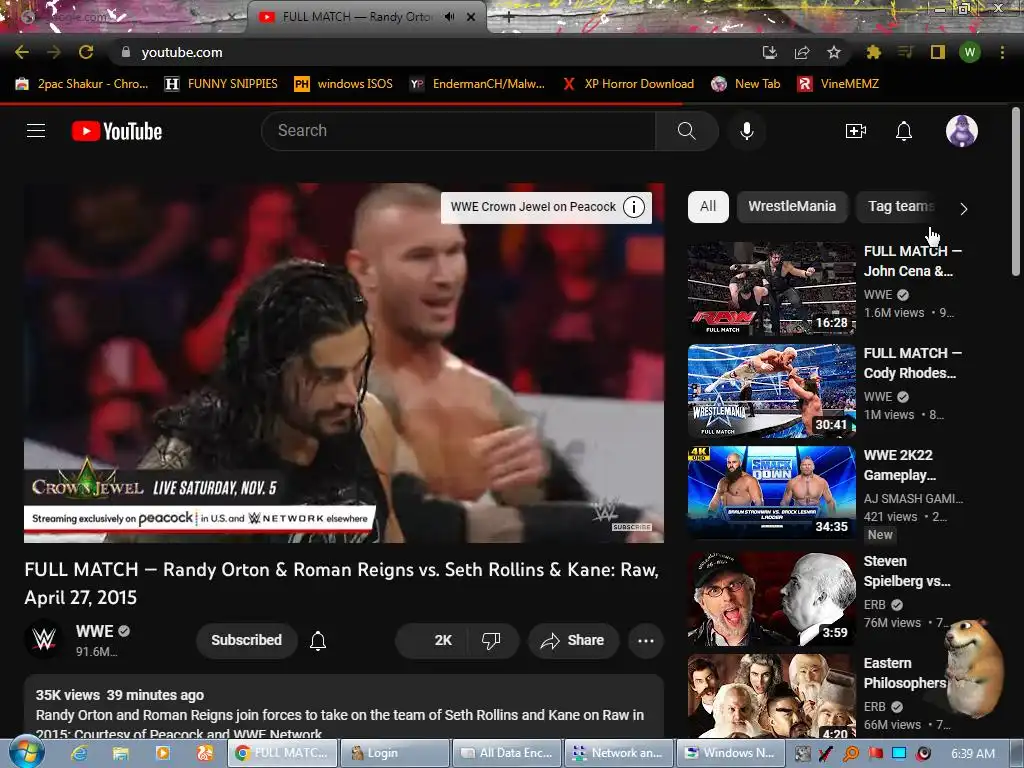The image size is (1024, 768).
Task: Click the Subscribed button
Action: (x=247, y=641)
